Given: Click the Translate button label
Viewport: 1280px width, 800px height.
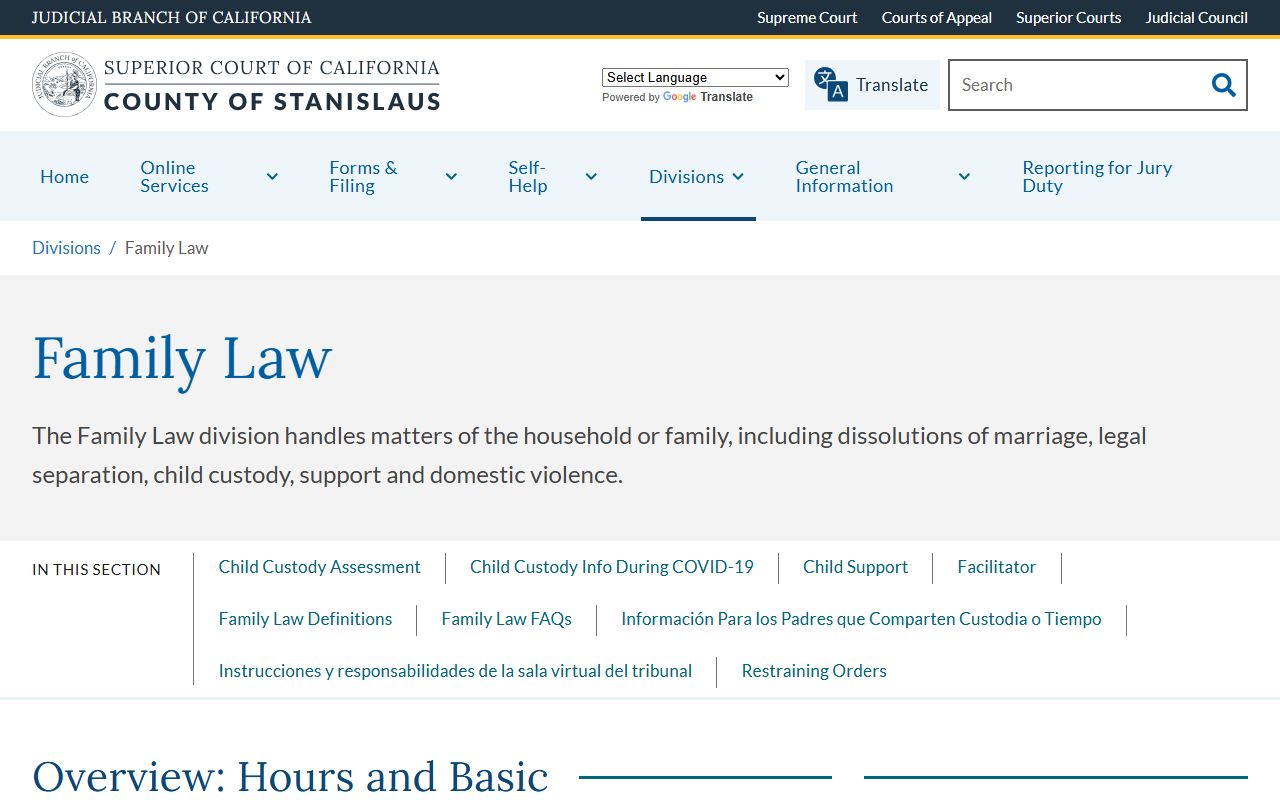Looking at the screenshot, I should coord(892,85).
